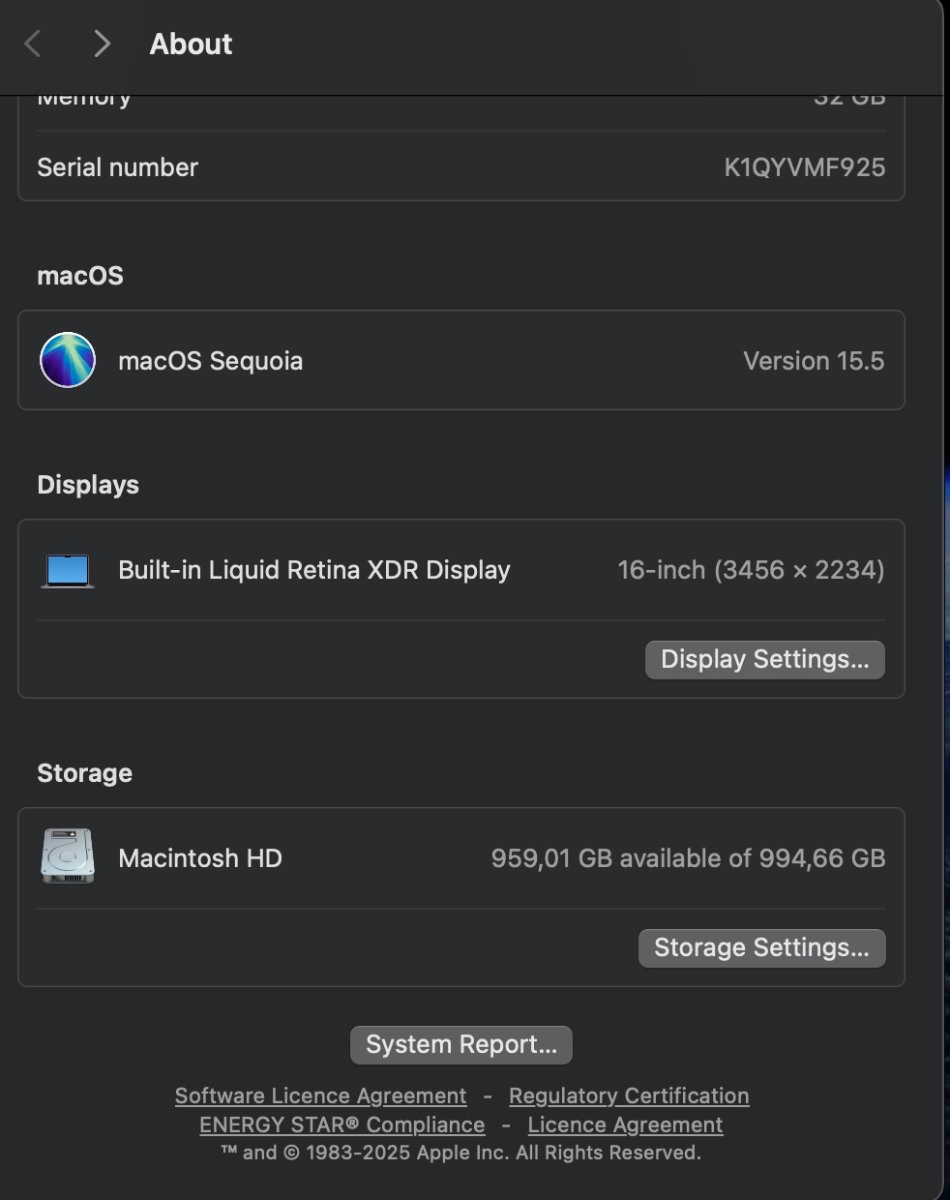Screen dimensions: 950x1200
Task: Open the ENERGY STAR Compliance link
Action: point(342,1125)
